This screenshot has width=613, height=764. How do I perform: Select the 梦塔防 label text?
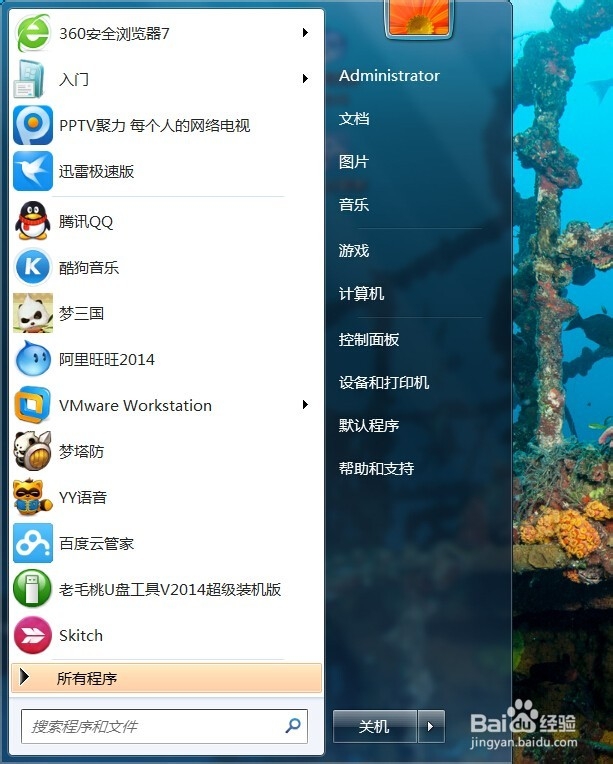click(81, 452)
